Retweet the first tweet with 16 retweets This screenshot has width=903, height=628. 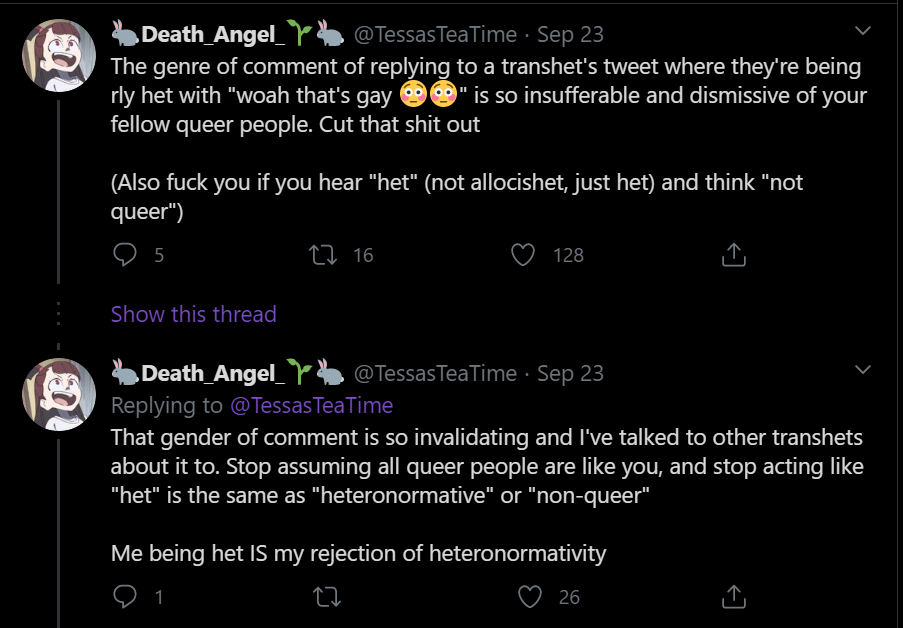pyautogui.click(x=323, y=255)
